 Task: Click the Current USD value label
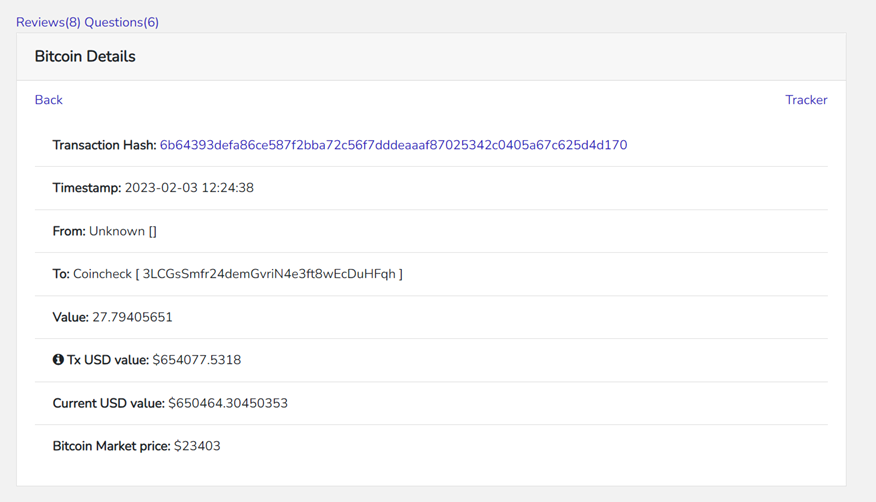pyautogui.click(x=108, y=403)
